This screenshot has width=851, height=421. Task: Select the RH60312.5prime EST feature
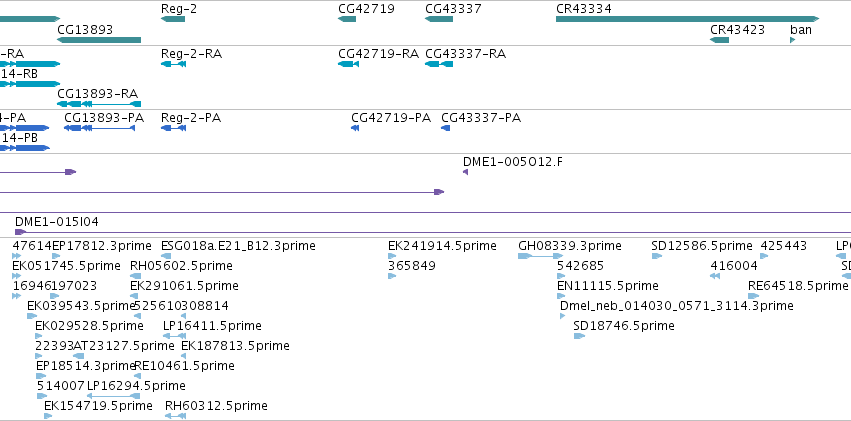(x=175, y=416)
